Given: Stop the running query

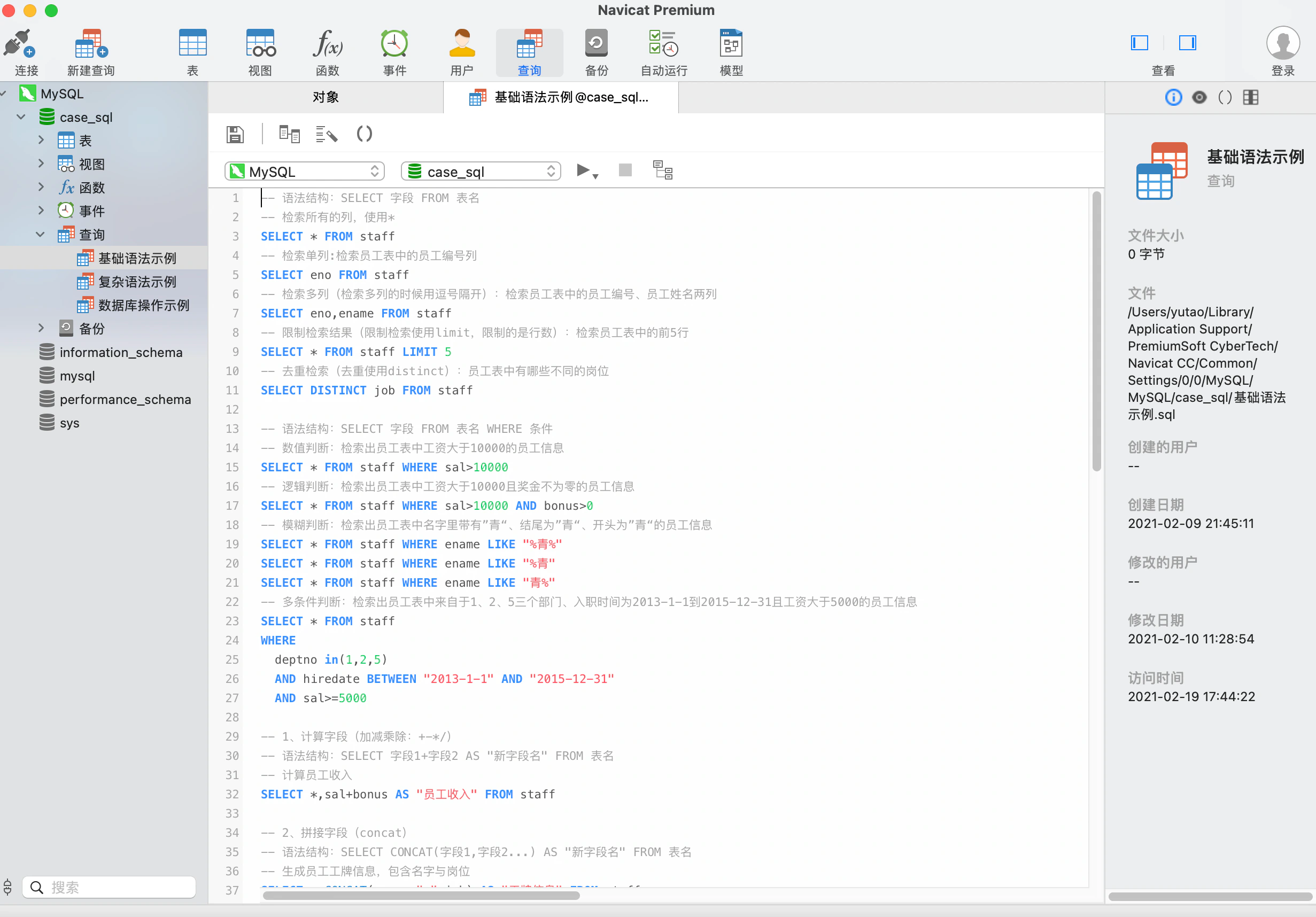Looking at the screenshot, I should pyautogui.click(x=625, y=170).
